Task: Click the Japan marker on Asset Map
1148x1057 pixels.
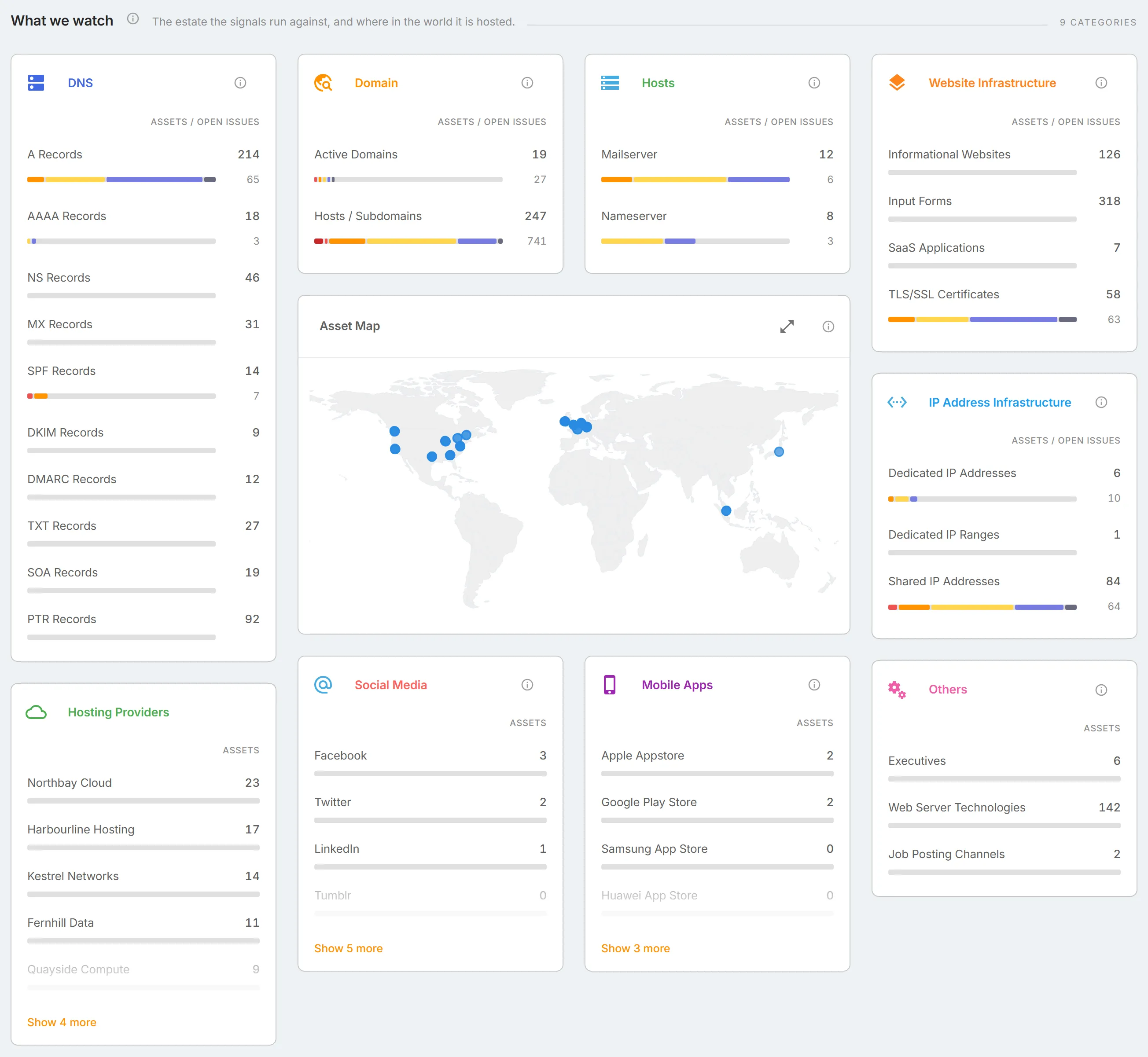Action: pos(779,452)
